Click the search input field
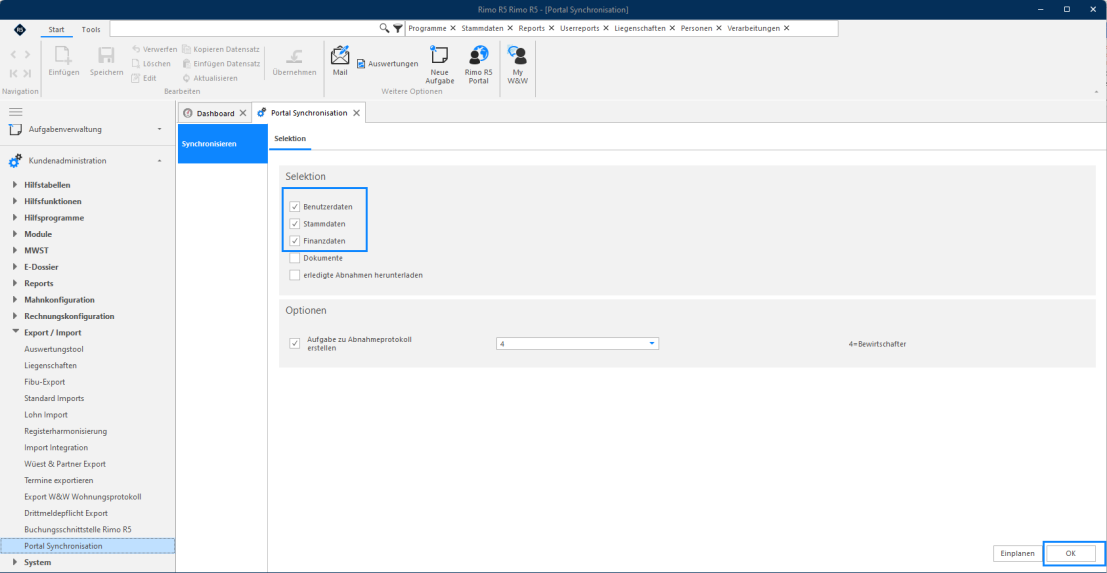1107x573 pixels. click(244, 28)
